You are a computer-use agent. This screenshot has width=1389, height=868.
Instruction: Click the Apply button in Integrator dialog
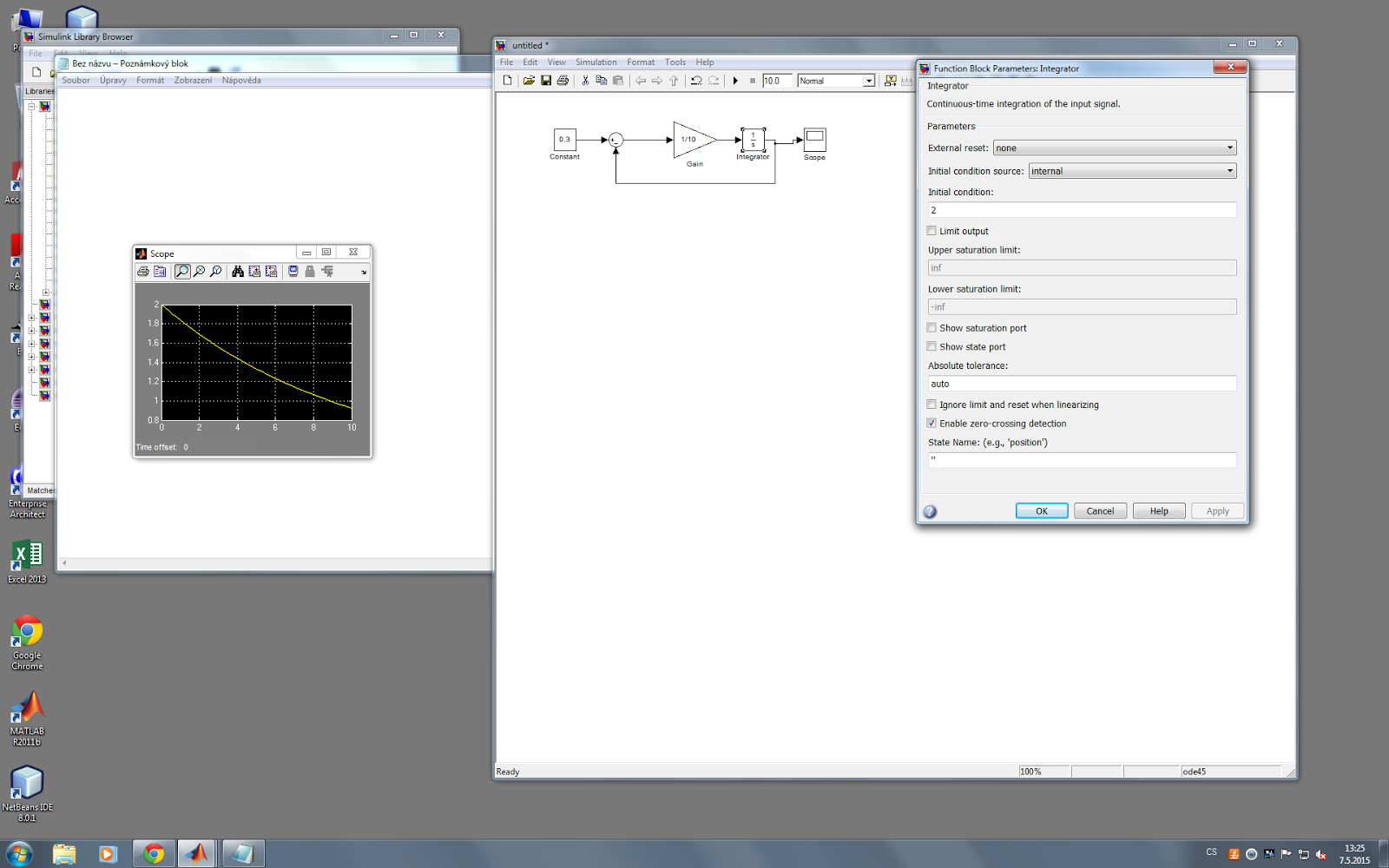point(1217,511)
